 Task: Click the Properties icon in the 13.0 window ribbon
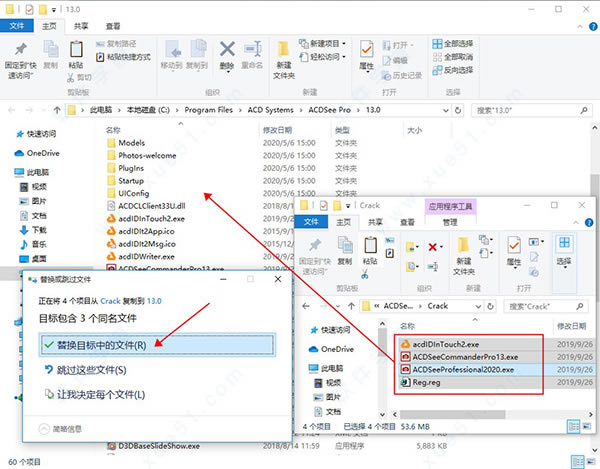(367, 49)
